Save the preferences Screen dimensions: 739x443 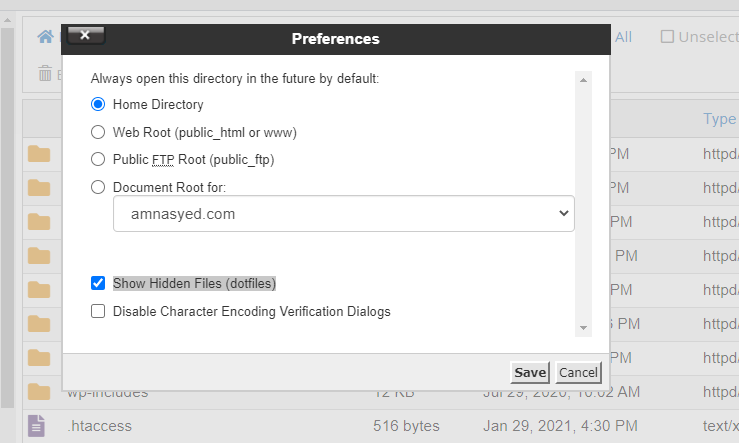click(x=530, y=373)
